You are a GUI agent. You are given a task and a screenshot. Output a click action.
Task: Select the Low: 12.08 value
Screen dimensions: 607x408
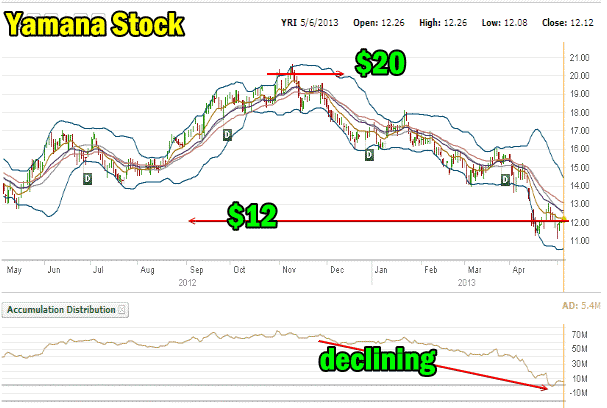pyautogui.click(x=504, y=23)
